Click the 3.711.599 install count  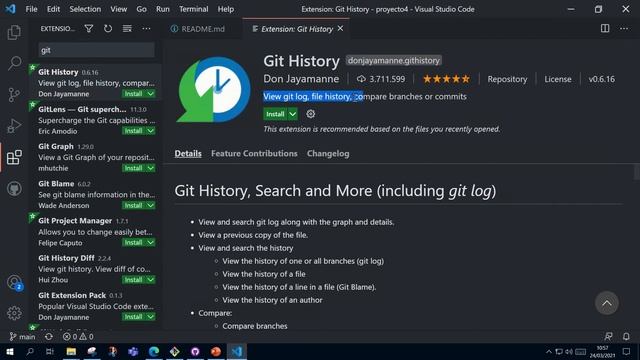(381, 79)
